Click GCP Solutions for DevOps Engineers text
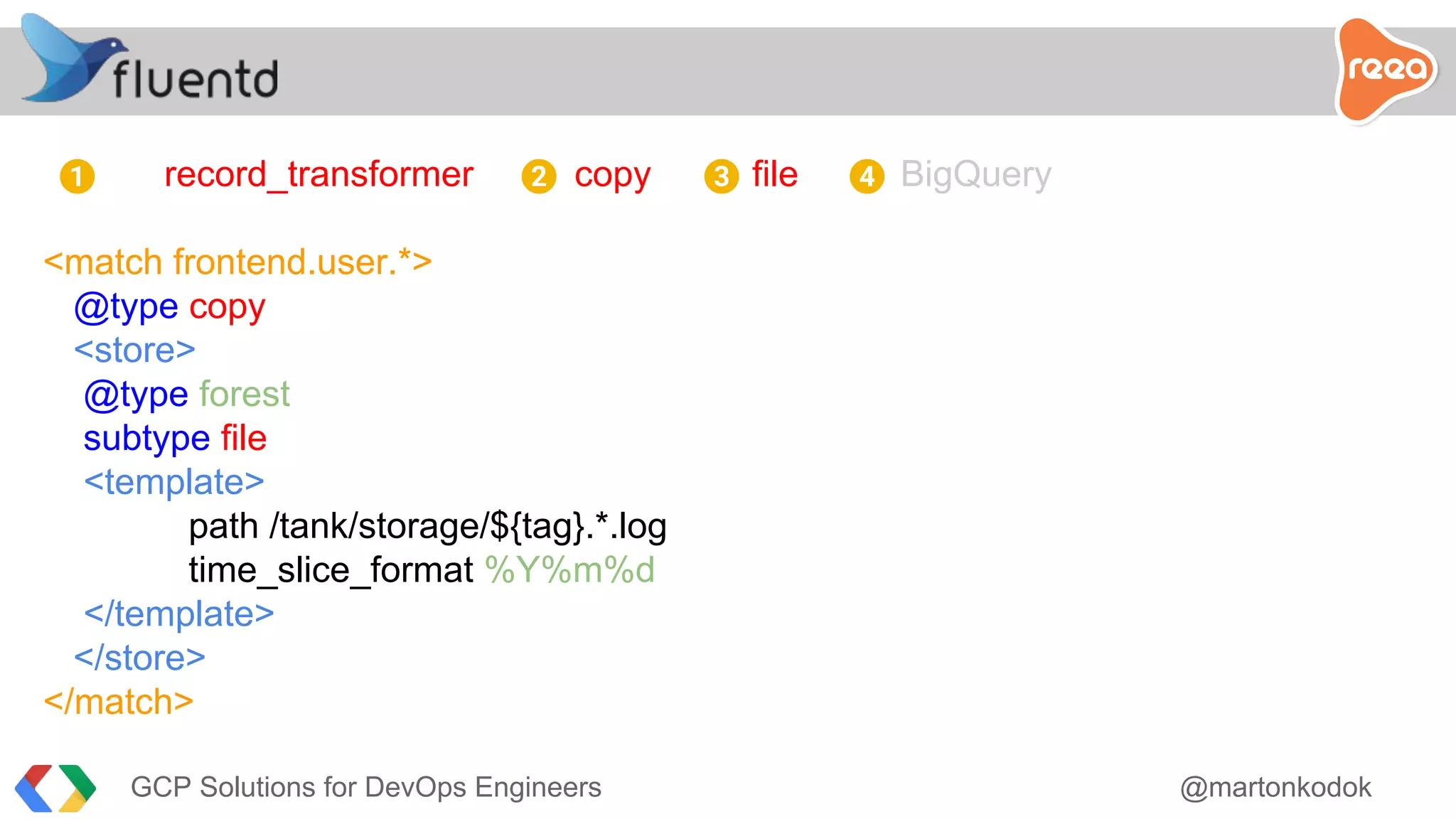This screenshot has width=1456, height=819. (x=366, y=788)
